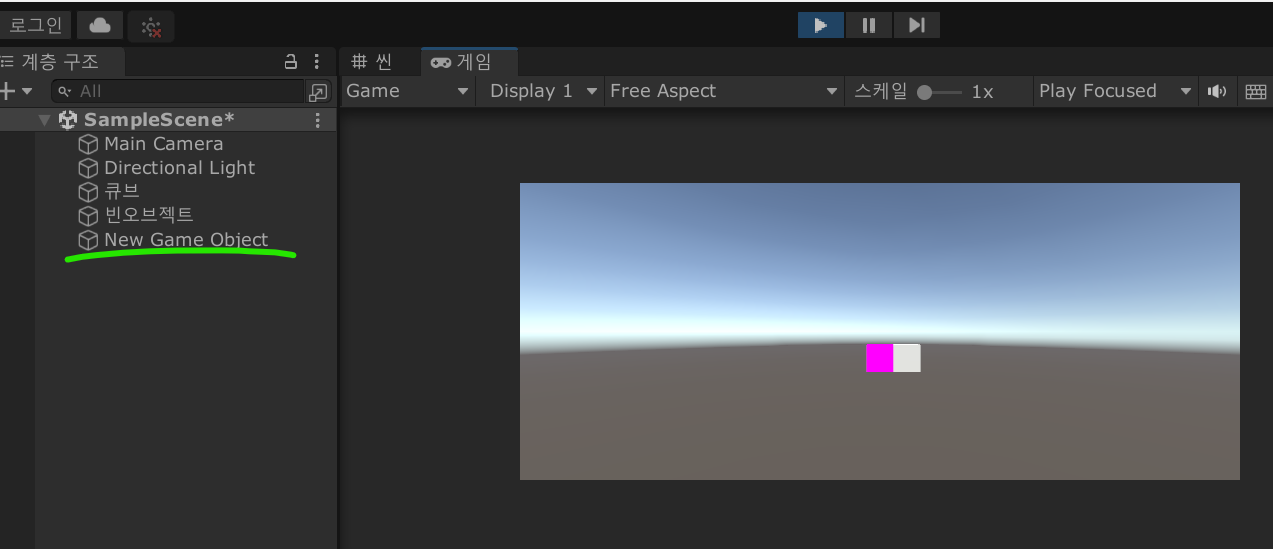Pause the game with the Pause button
Image resolution: width=1273 pixels, height=549 pixels.
click(868, 25)
